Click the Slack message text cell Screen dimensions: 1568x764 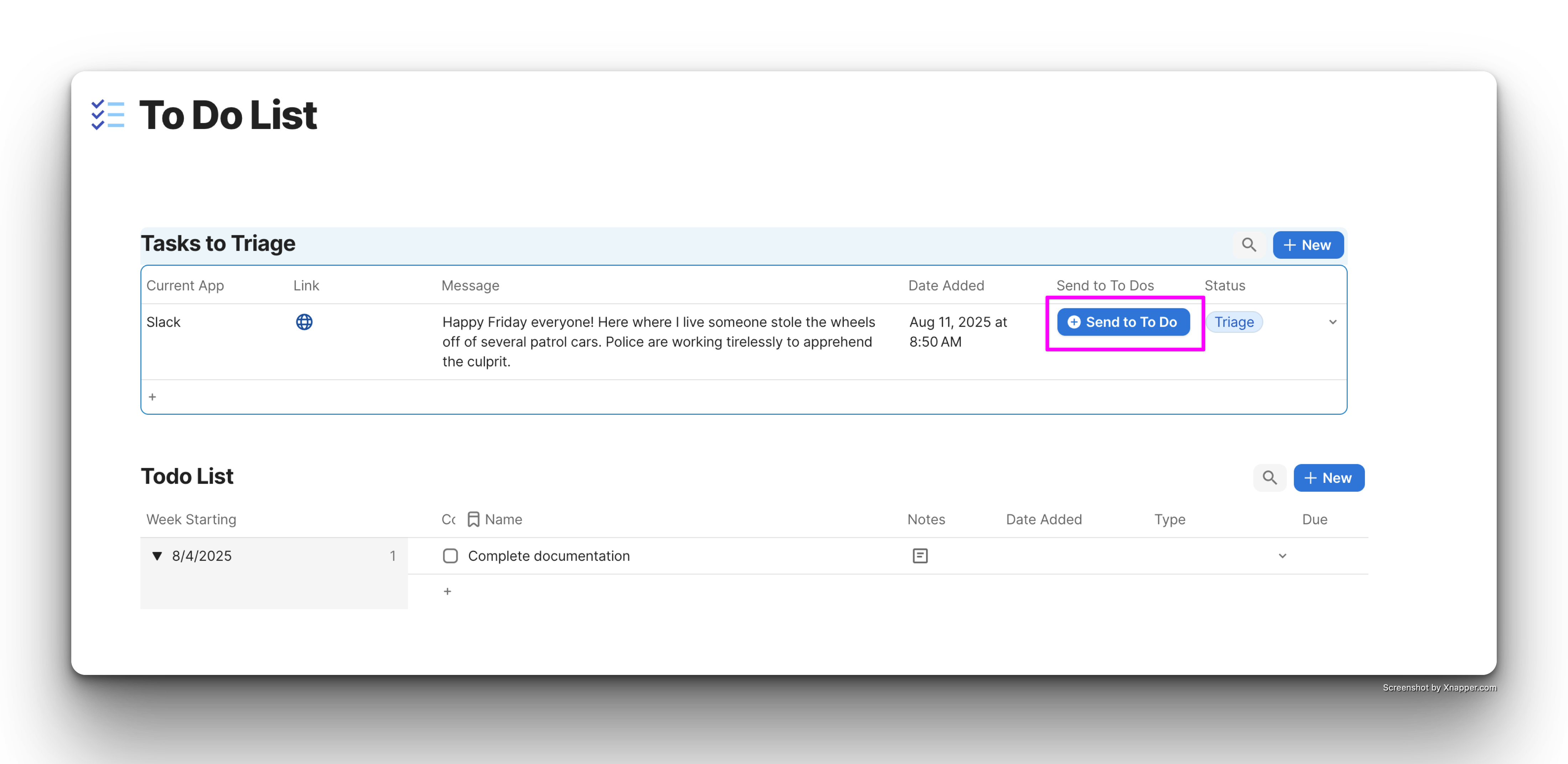click(658, 341)
